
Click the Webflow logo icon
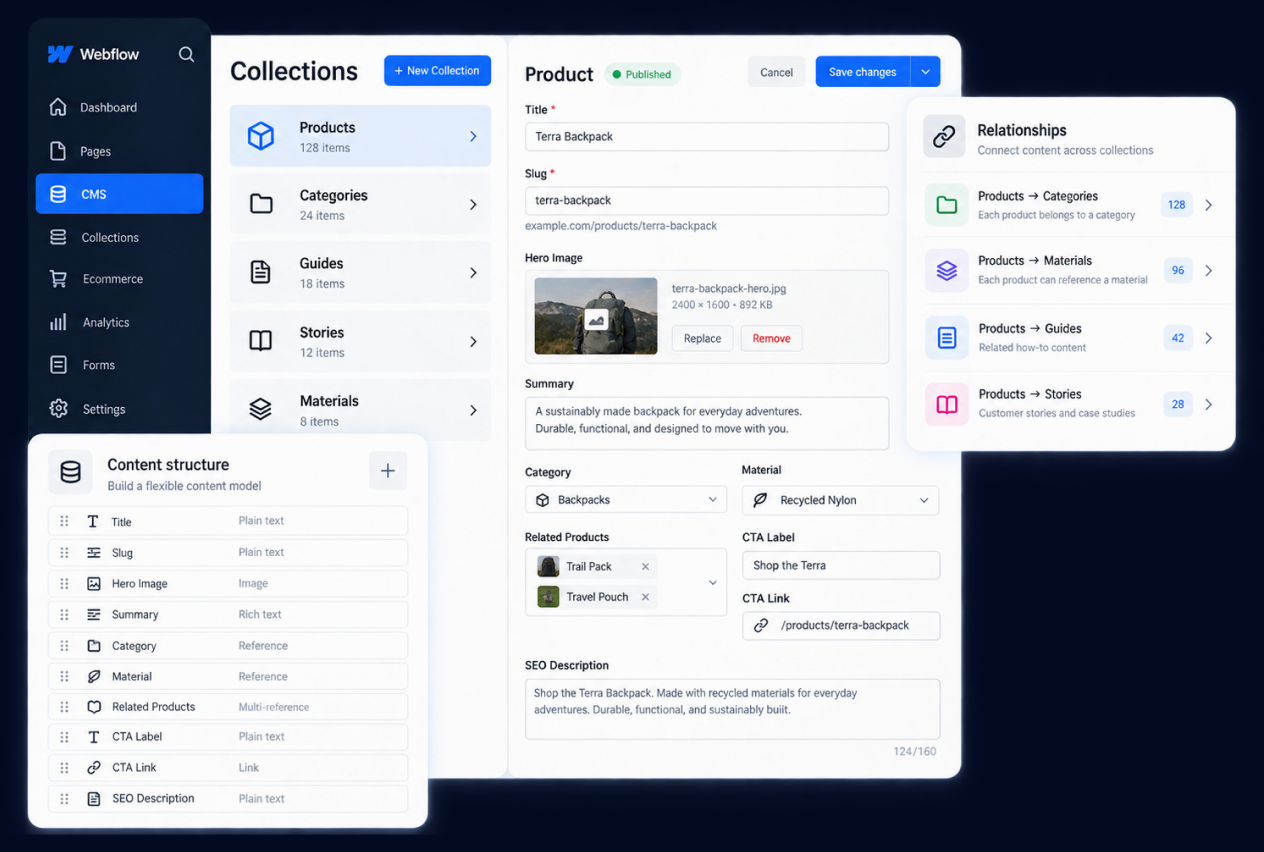pos(60,54)
